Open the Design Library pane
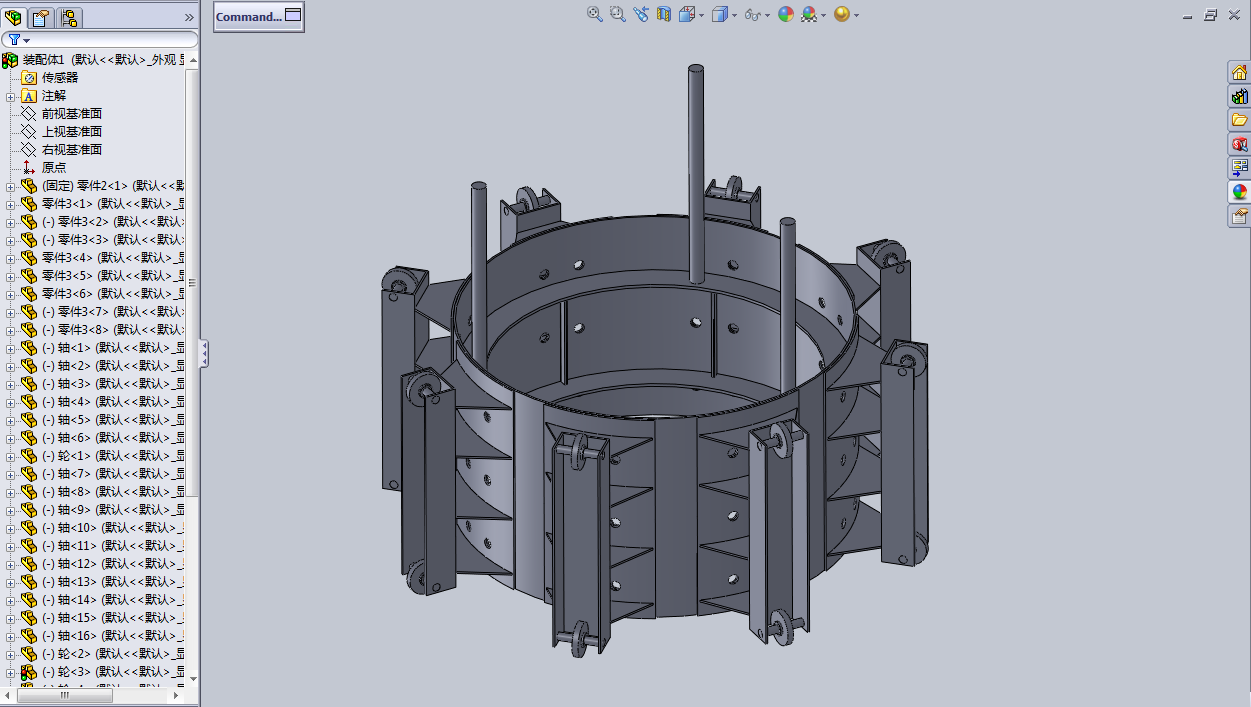1251x707 pixels. click(x=1240, y=96)
